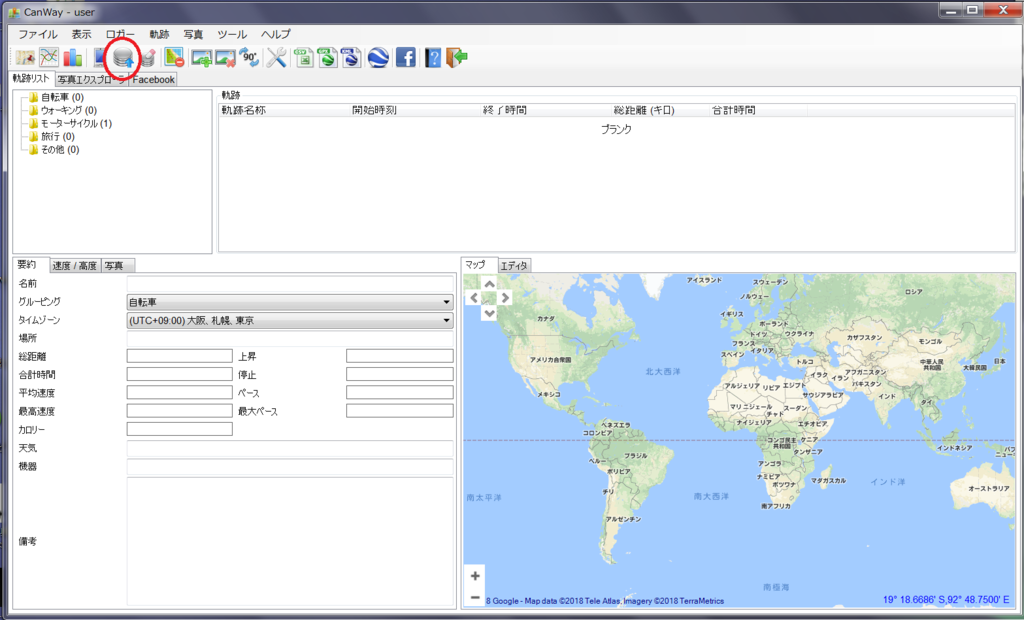Zoom out the map with minus button
The image size is (1024, 620).
pos(475,597)
